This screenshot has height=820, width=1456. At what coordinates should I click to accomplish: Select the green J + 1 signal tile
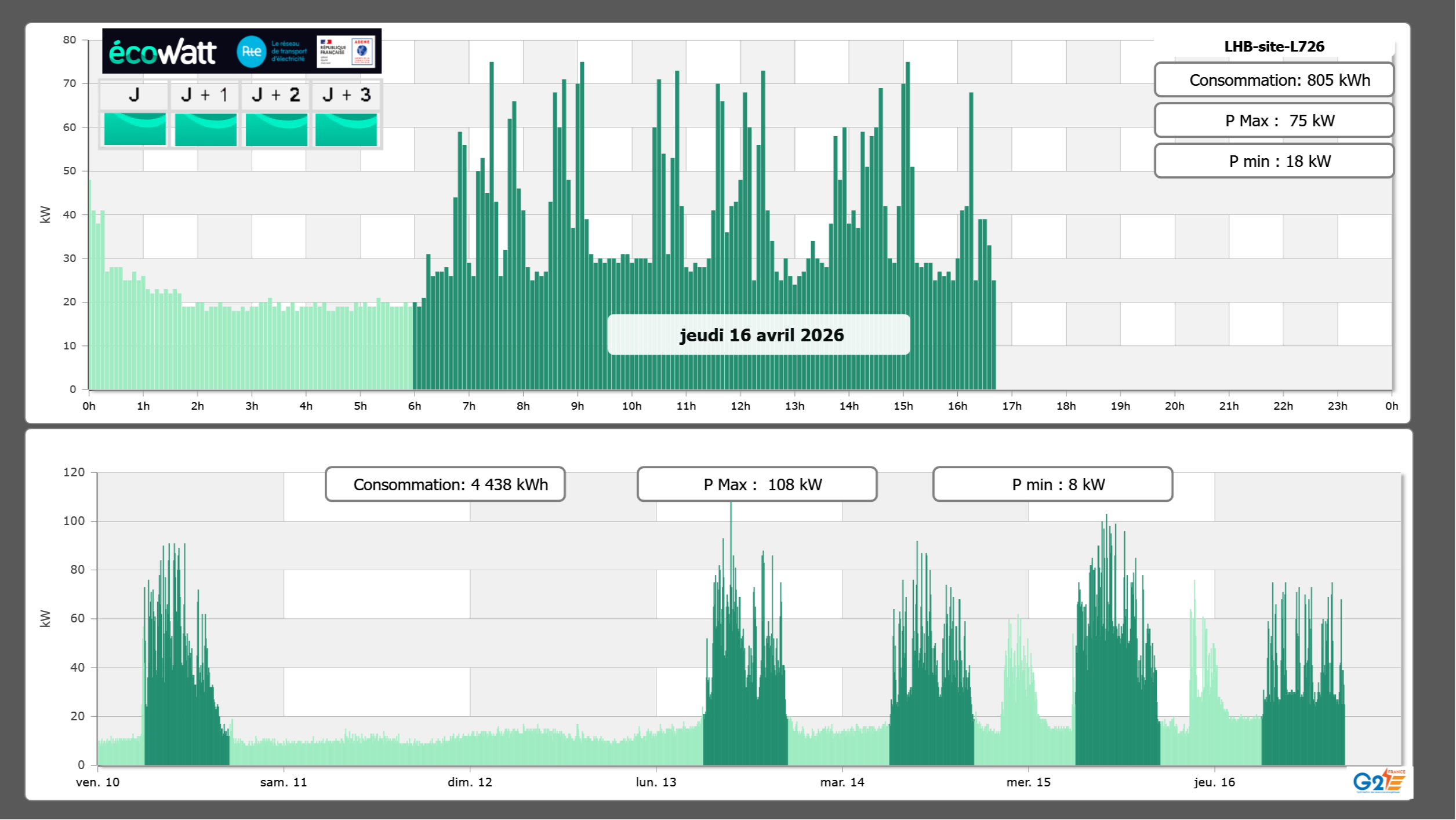[x=205, y=129]
